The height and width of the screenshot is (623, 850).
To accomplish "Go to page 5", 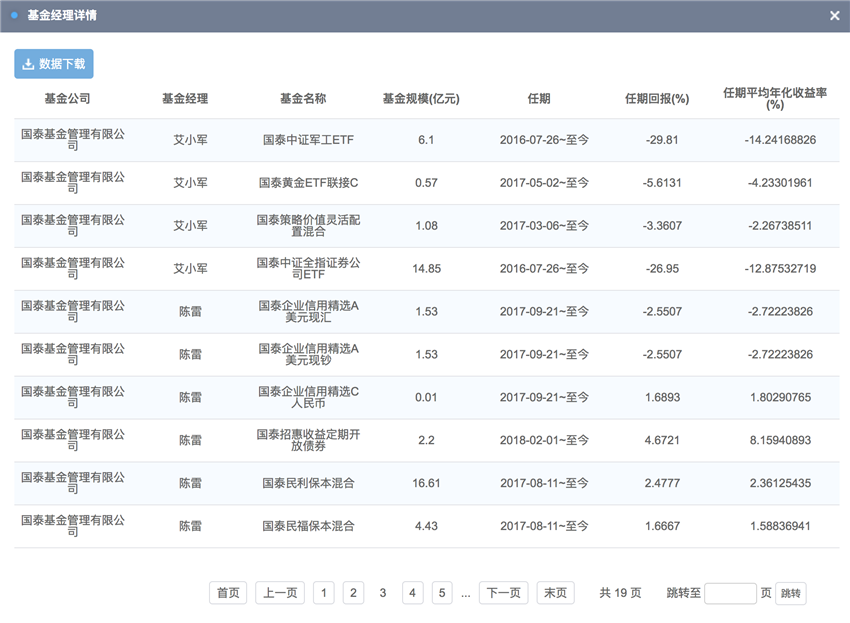I will point(442,593).
